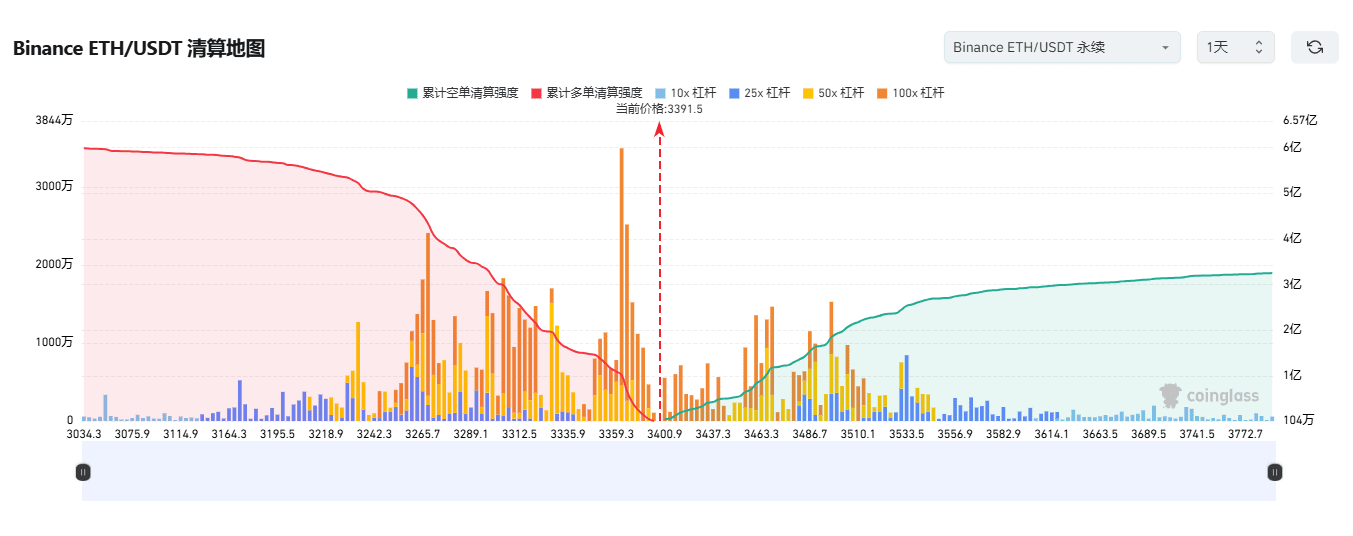The width and height of the screenshot is (1353, 536).
Task: Click the coinglass watermark logo
Action: tap(1208, 396)
